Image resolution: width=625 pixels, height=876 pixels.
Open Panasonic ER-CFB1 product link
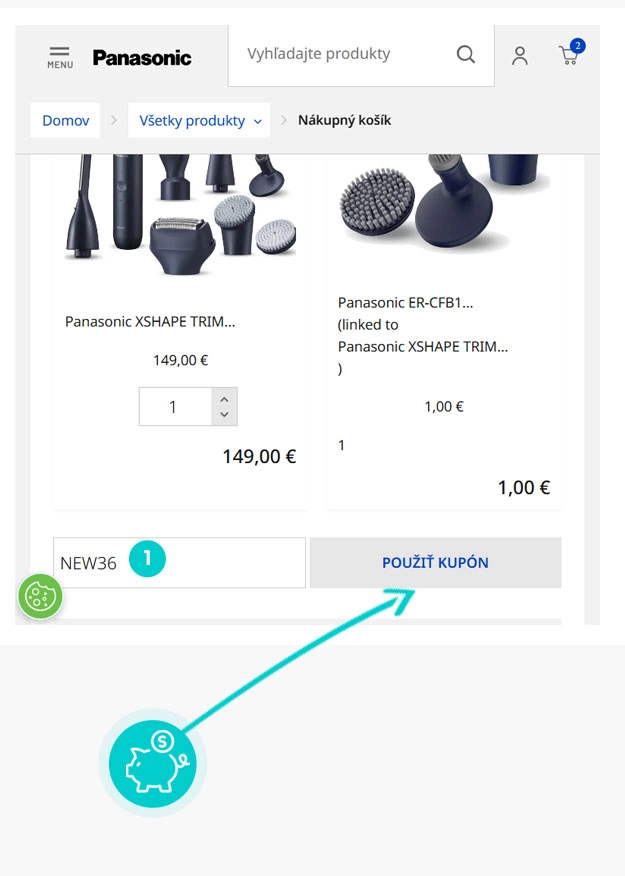pos(405,302)
